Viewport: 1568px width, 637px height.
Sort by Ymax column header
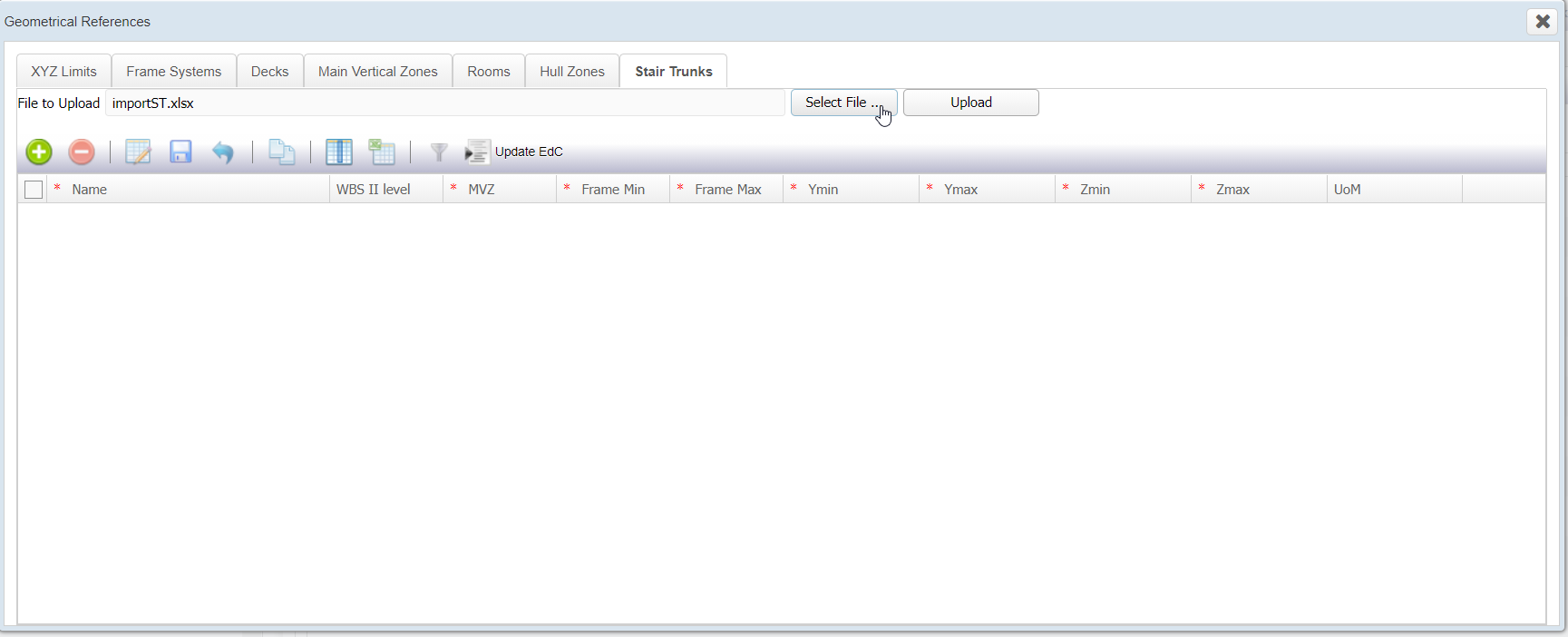pyautogui.click(x=987, y=189)
